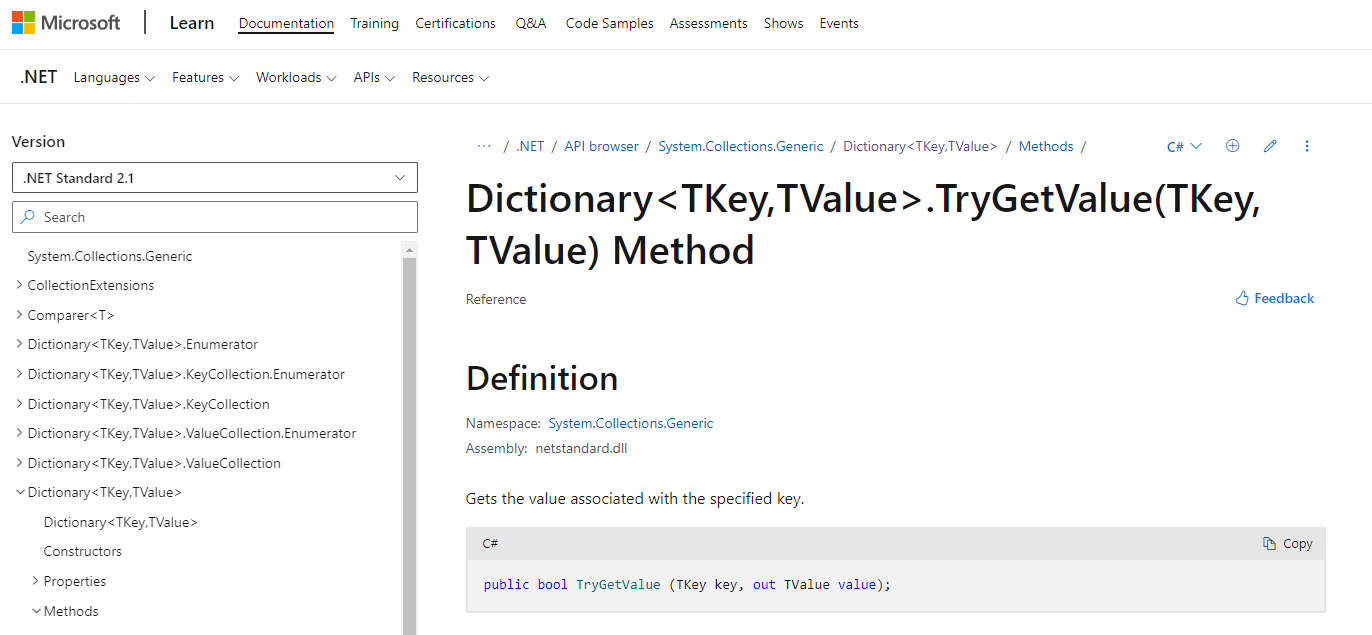Screen dimensions: 1372x635
Task: Open the Methods breadcrumb link
Action: 1046,146
